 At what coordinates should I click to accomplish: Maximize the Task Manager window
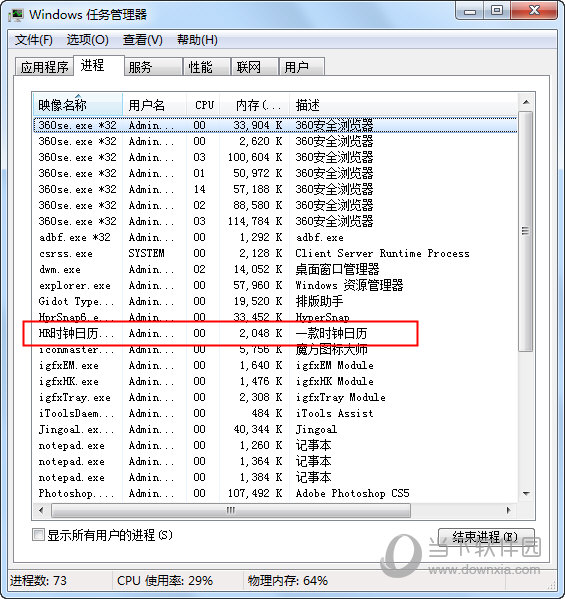pyautogui.click(x=497, y=11)
